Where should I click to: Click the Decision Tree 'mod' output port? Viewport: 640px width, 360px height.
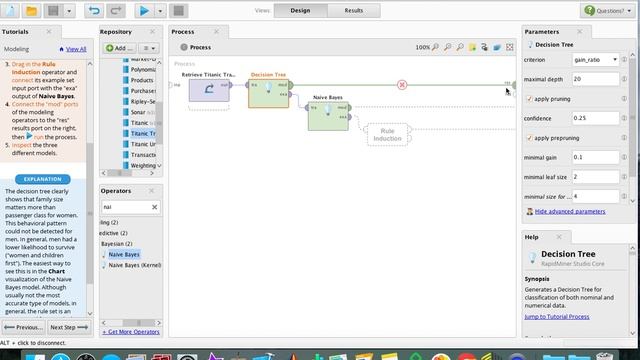[x=290, y=85]
